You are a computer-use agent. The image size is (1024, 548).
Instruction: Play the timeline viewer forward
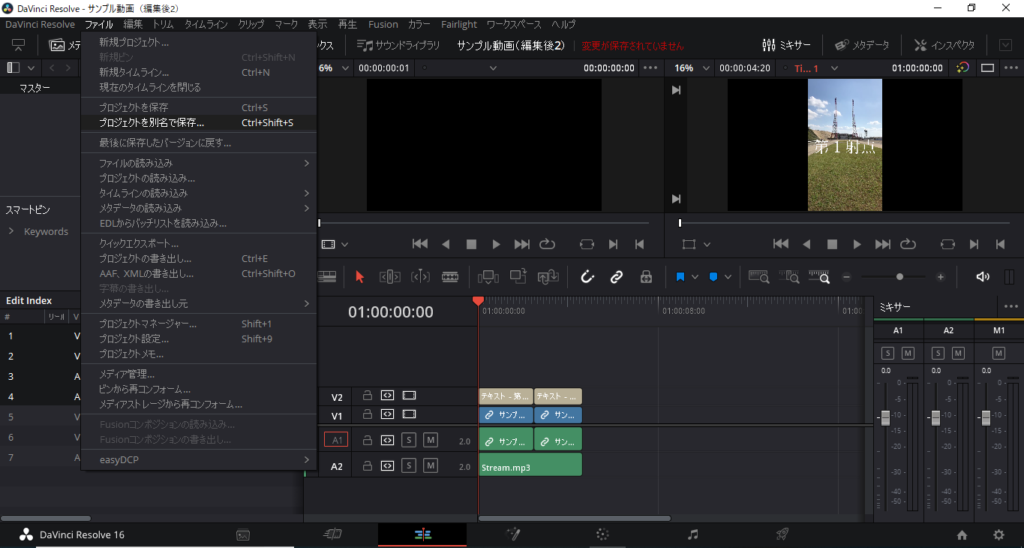(857, 244)
